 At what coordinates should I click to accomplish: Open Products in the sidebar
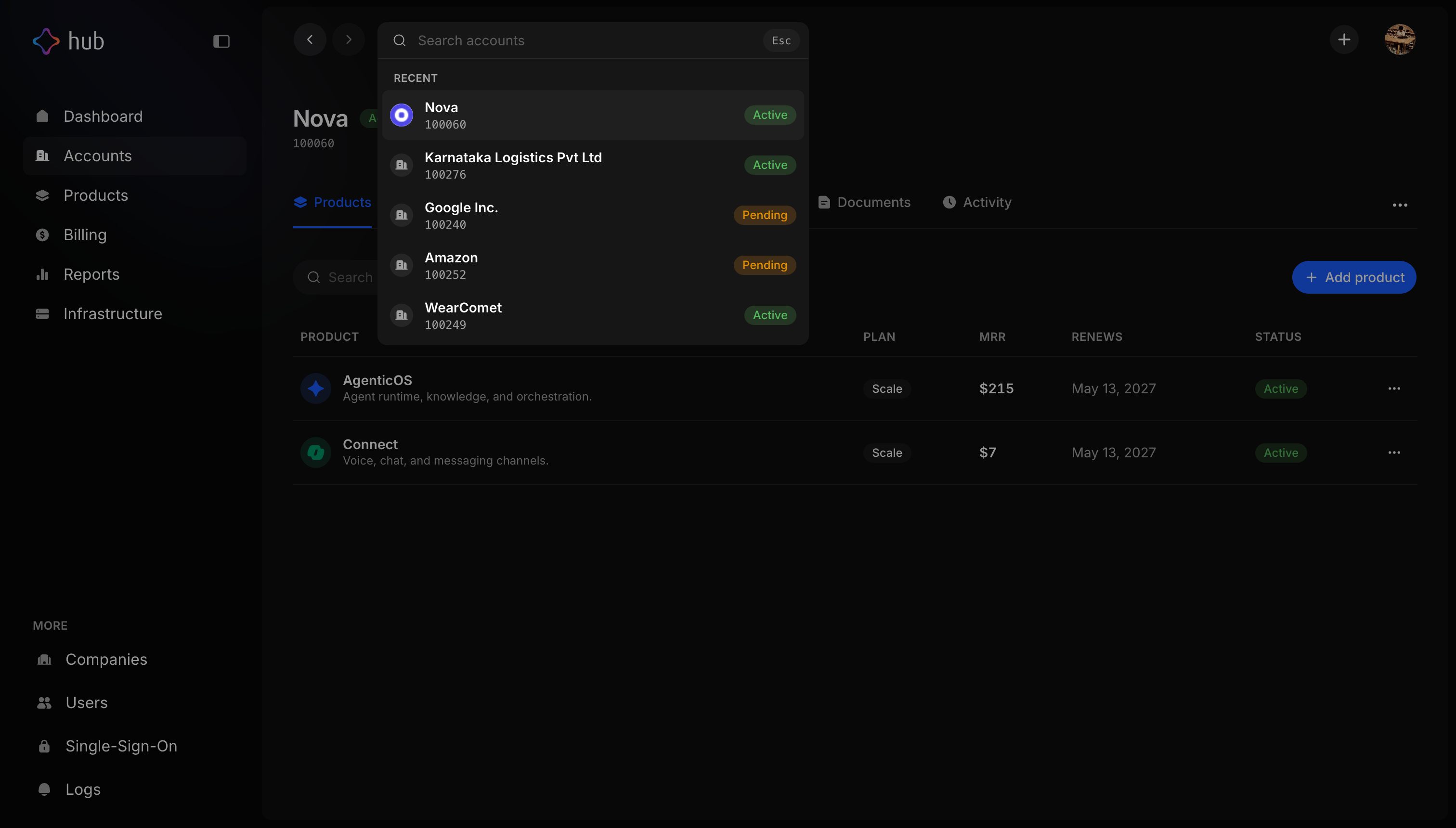coord(135,195)
